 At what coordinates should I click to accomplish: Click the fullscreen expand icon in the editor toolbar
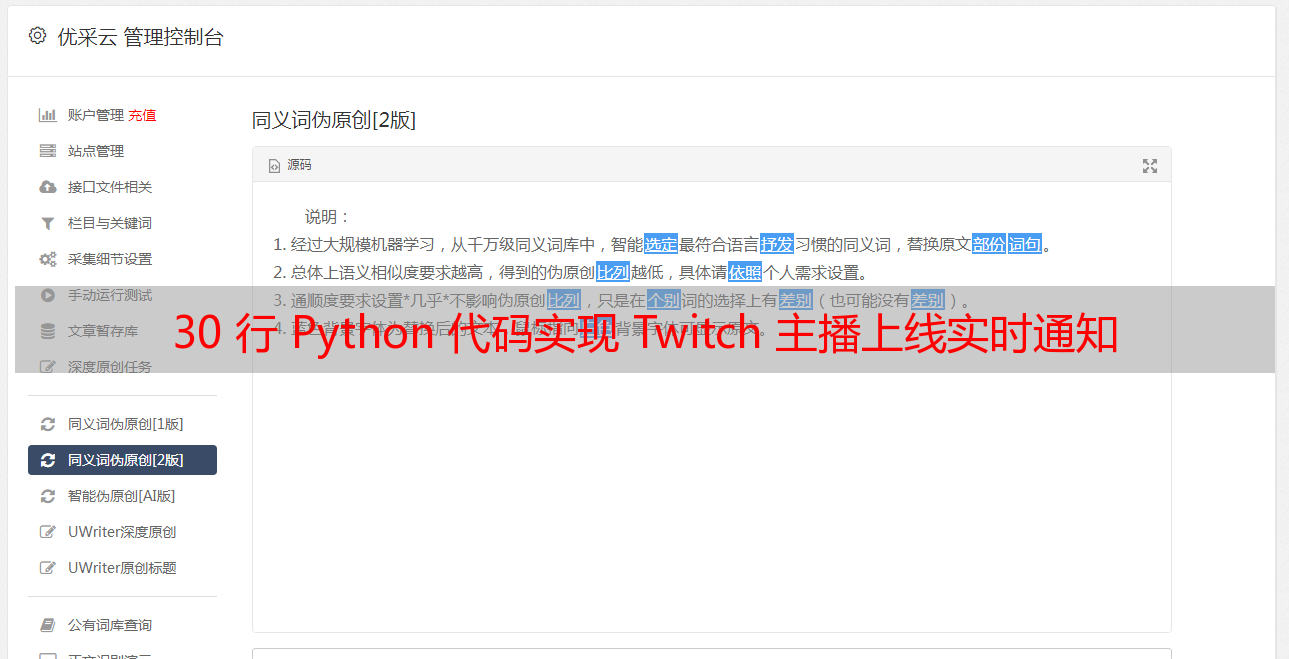[1150, 166]
